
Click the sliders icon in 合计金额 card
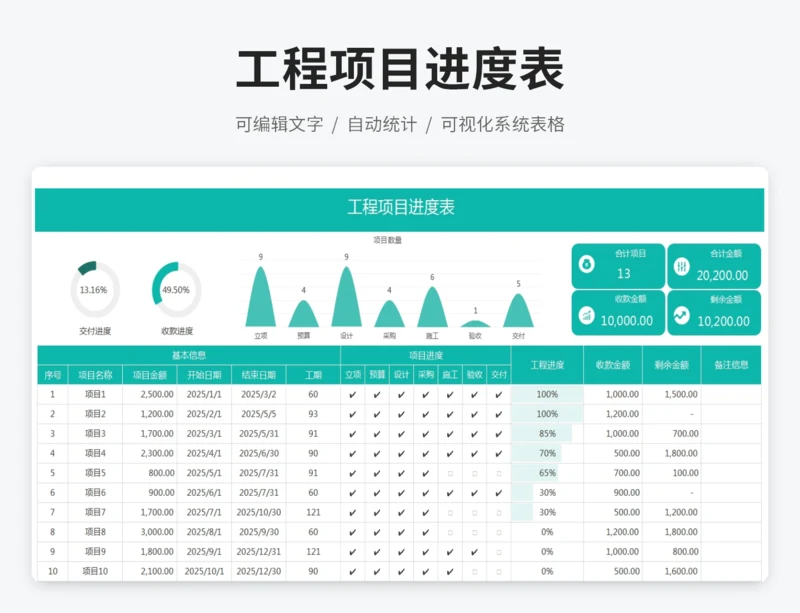point(682,266)
